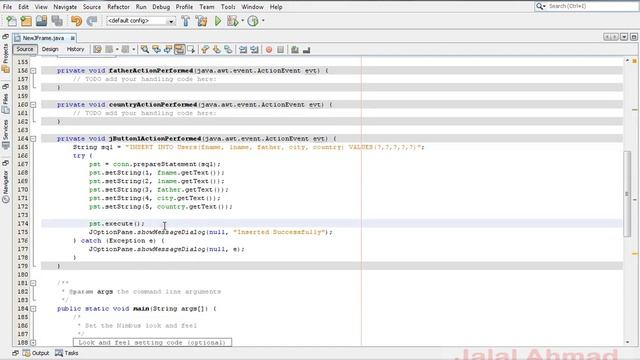Viewport: 640px width, 360px height.
Task: Maximize the editor window area
Action: click(x=633, y=37)
